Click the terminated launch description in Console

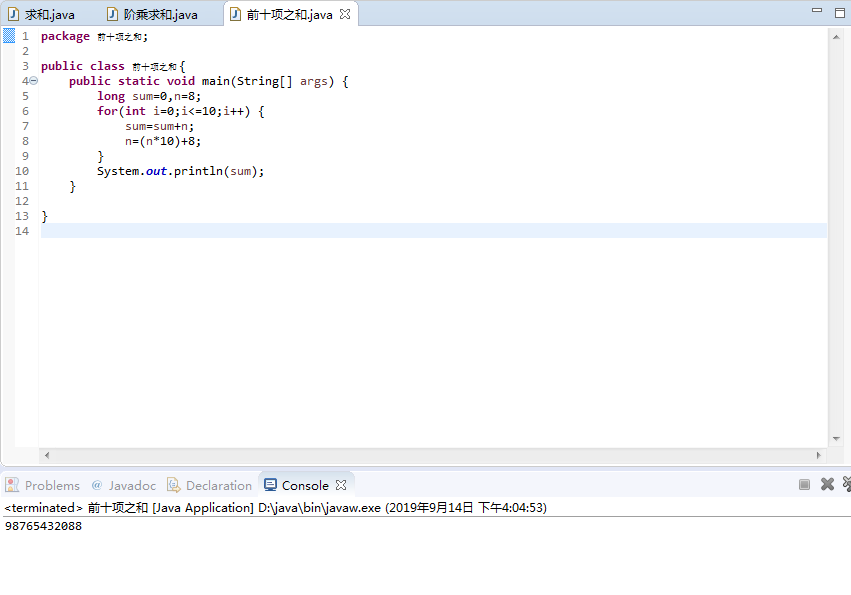pos(276,508)
